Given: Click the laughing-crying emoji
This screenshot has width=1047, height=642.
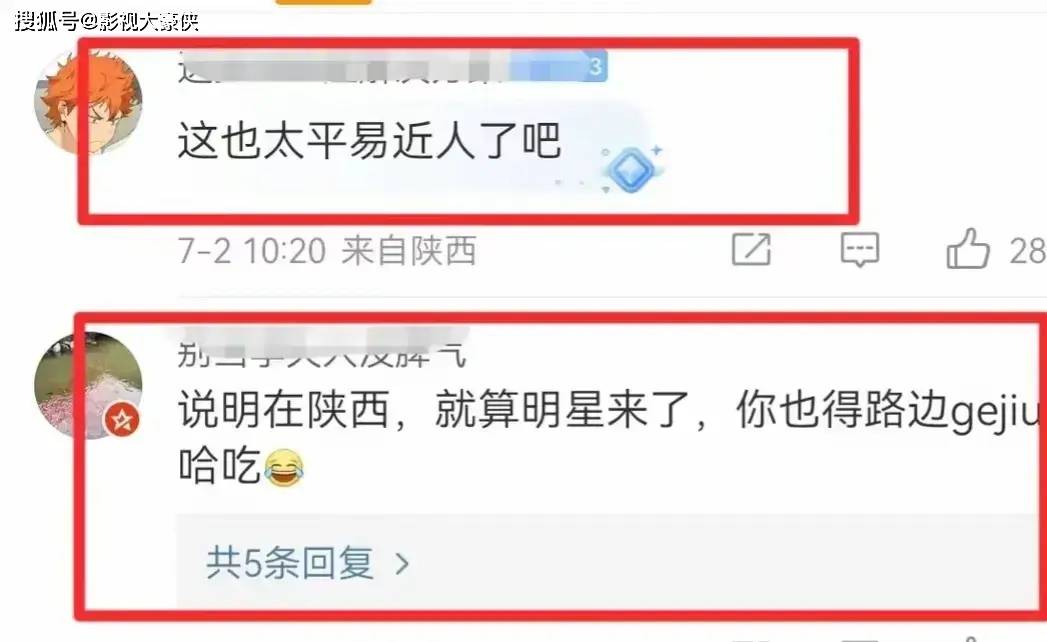Looking at the screenshot, I should (x=284, y=467).
